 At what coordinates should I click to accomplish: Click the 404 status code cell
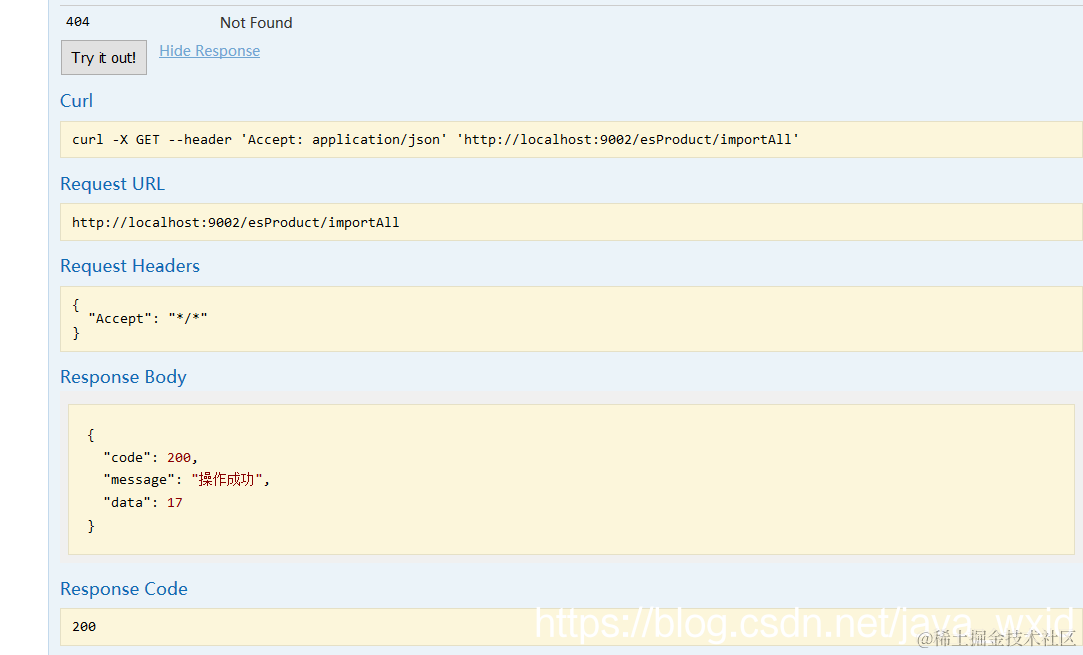click(x=78, y=22)
